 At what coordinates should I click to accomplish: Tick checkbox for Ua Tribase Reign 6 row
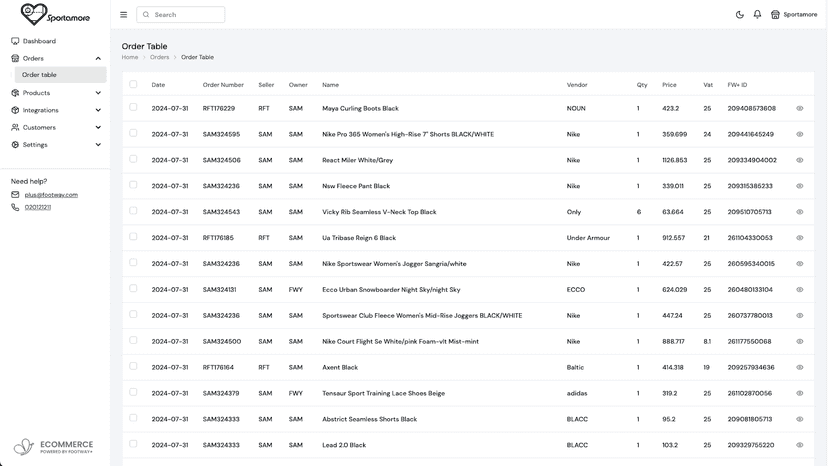tap(133, 237)
